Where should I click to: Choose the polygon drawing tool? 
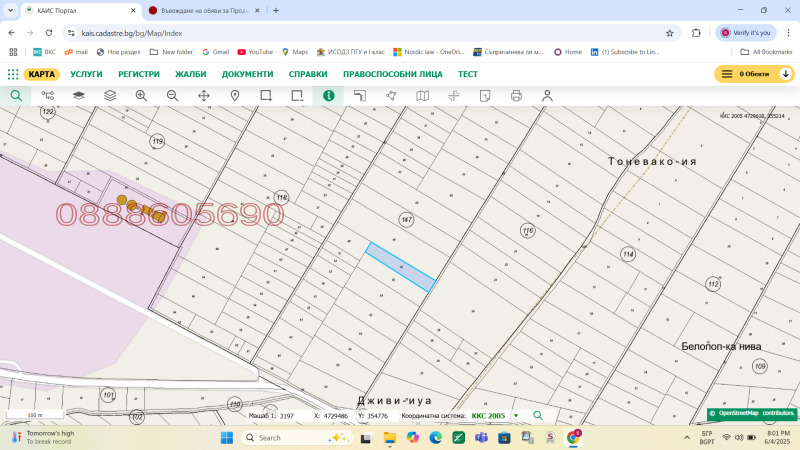coord(391,96)
